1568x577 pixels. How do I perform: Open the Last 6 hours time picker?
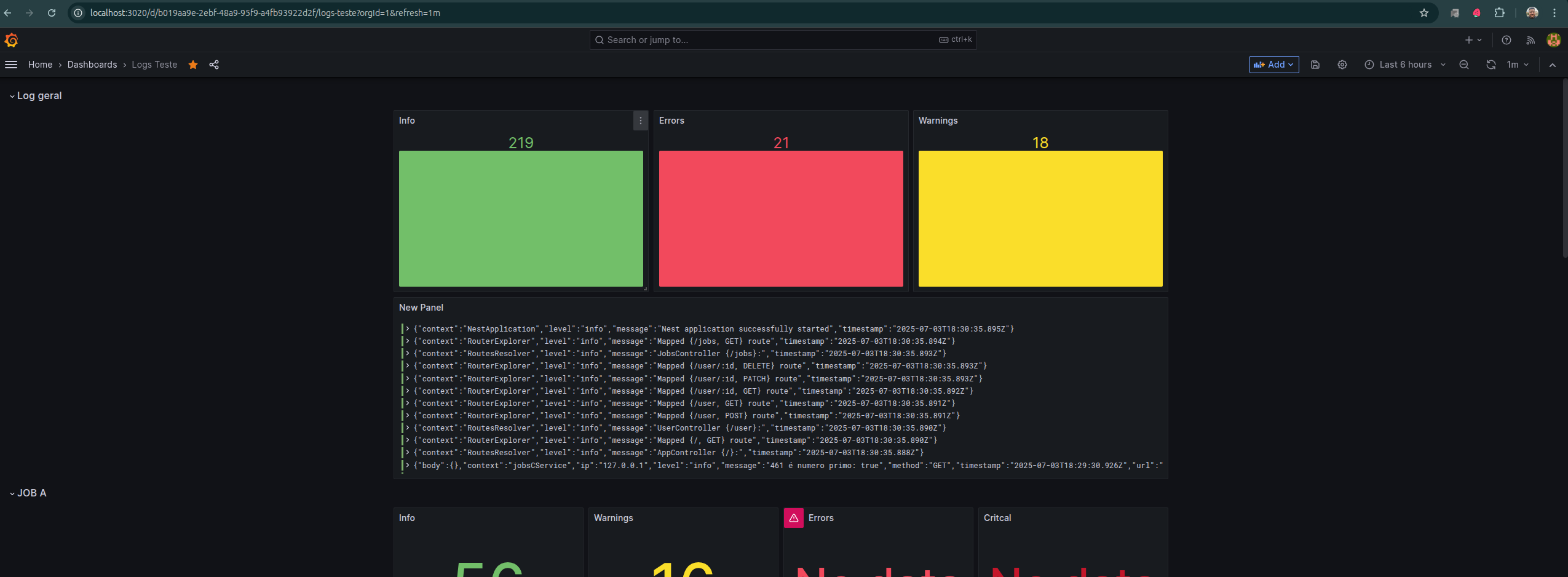(x=1405, y=65)
